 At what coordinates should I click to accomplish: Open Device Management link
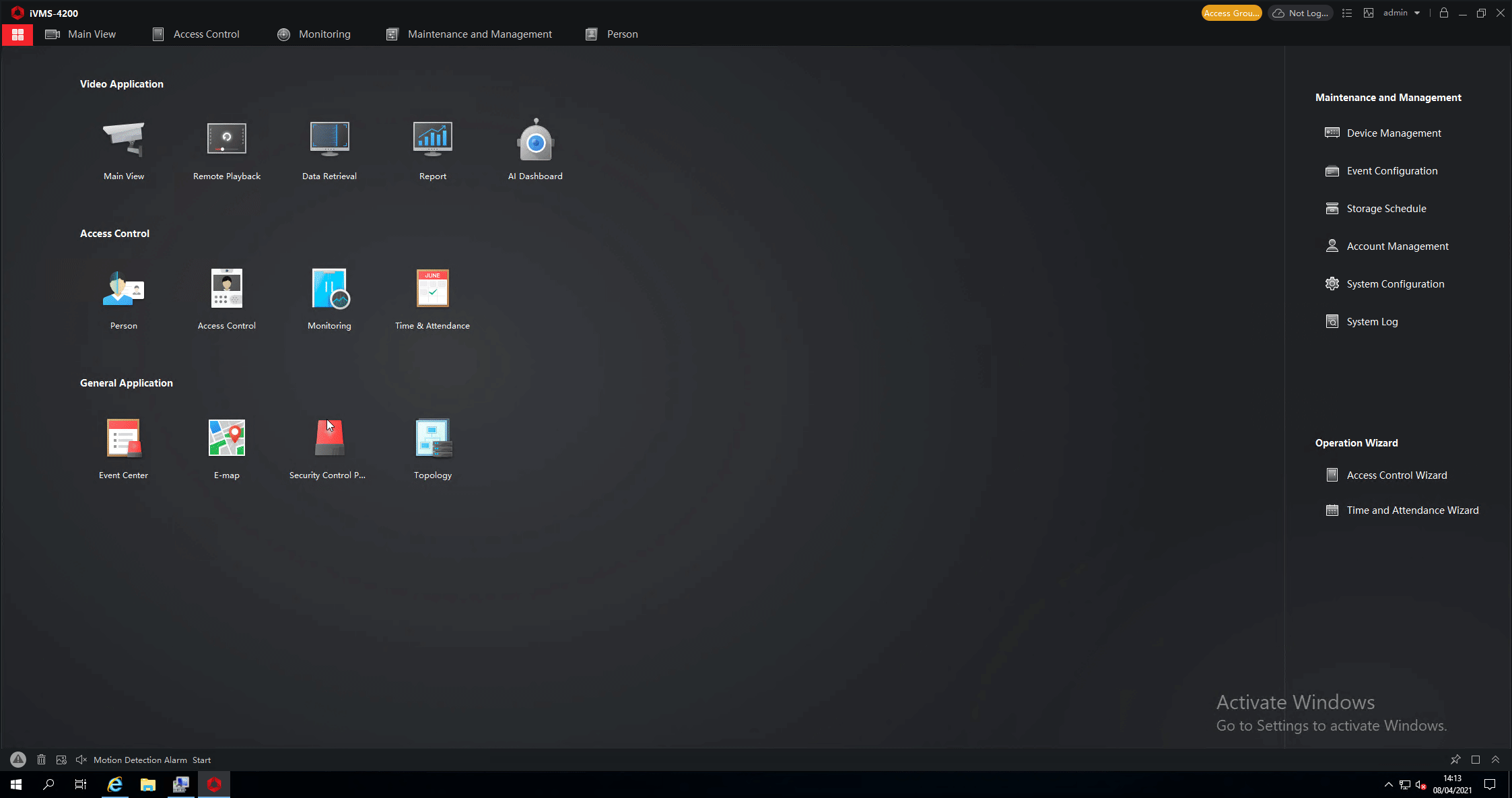tap(1394, 133)
